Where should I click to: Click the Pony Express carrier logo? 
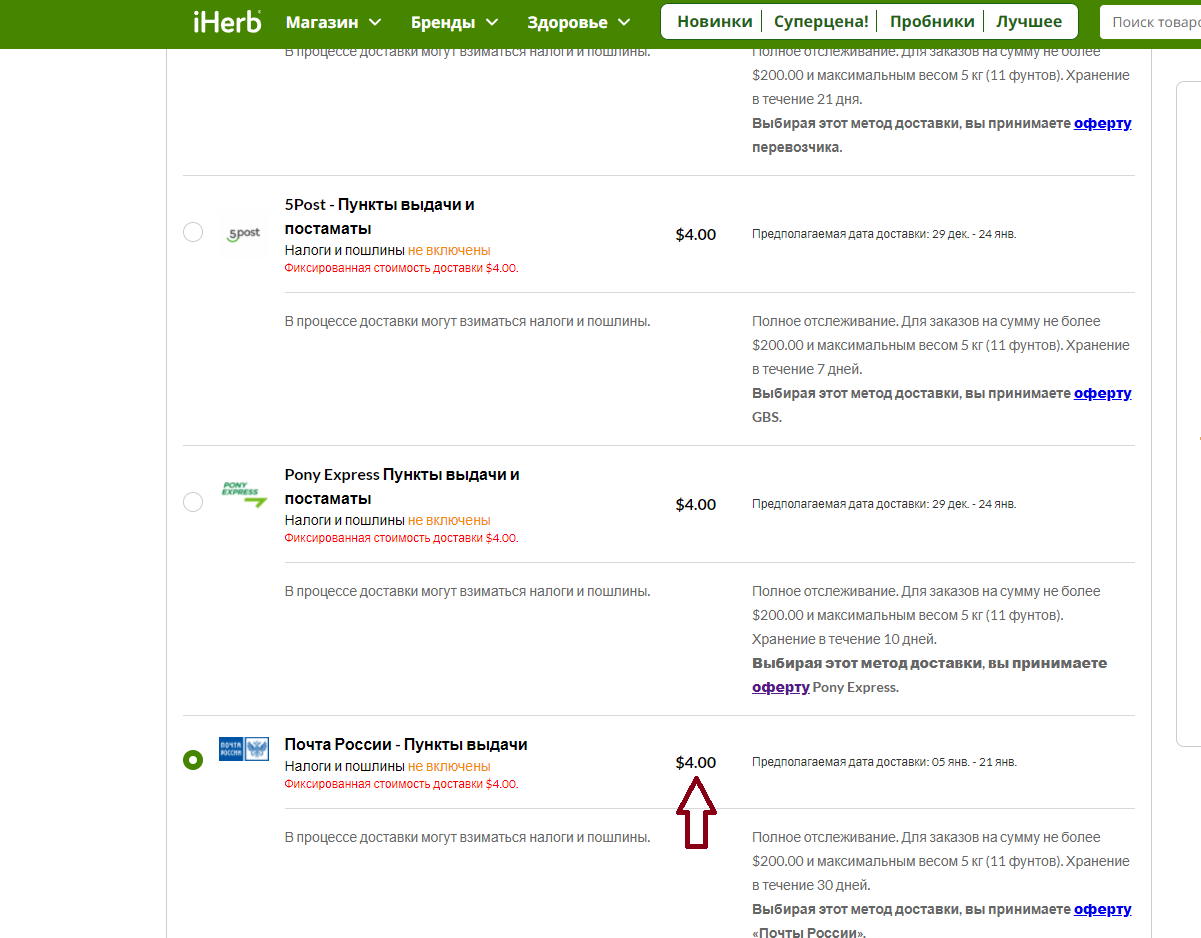pyautogui.click(x=244, y=494)
